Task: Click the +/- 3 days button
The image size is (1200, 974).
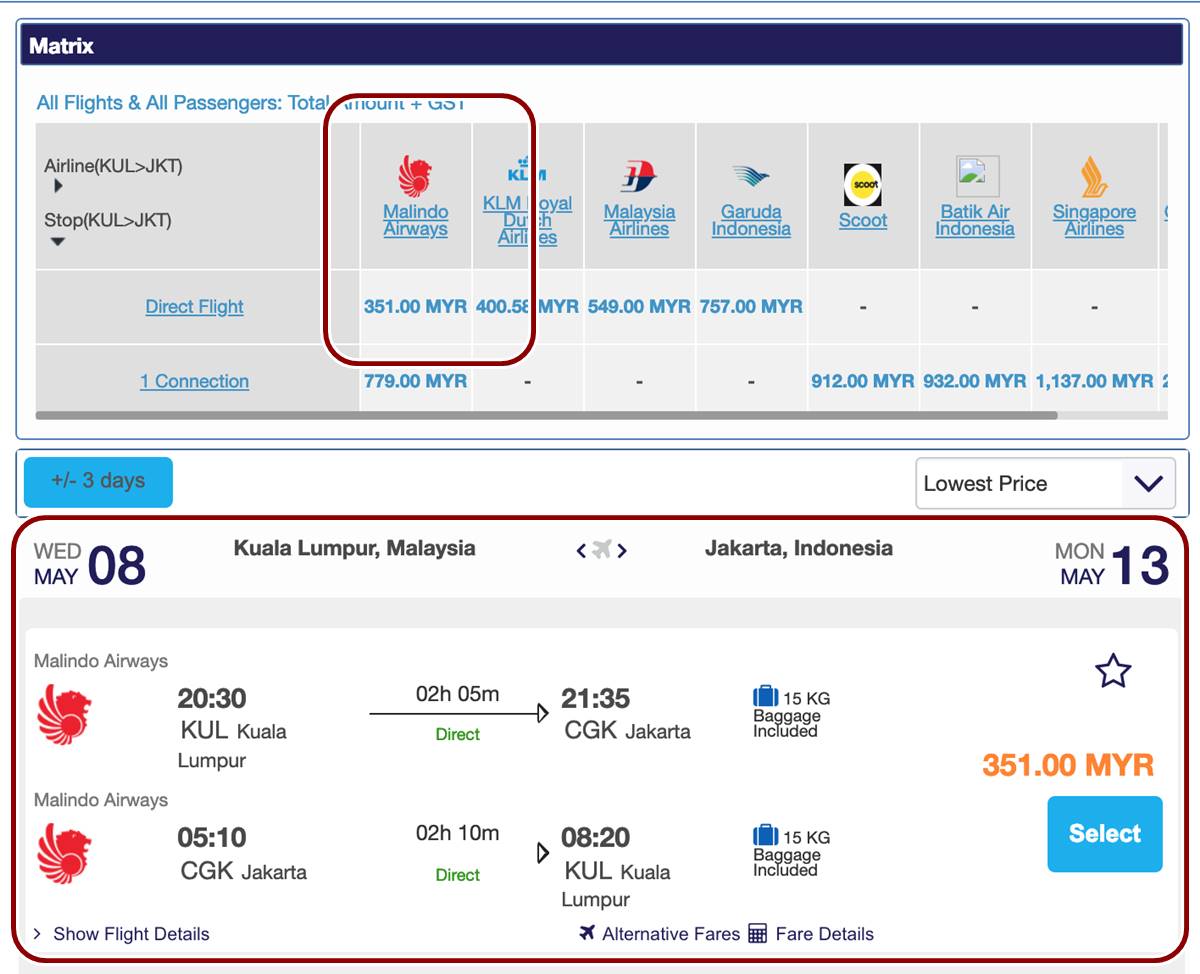Action: coord(98,482)
